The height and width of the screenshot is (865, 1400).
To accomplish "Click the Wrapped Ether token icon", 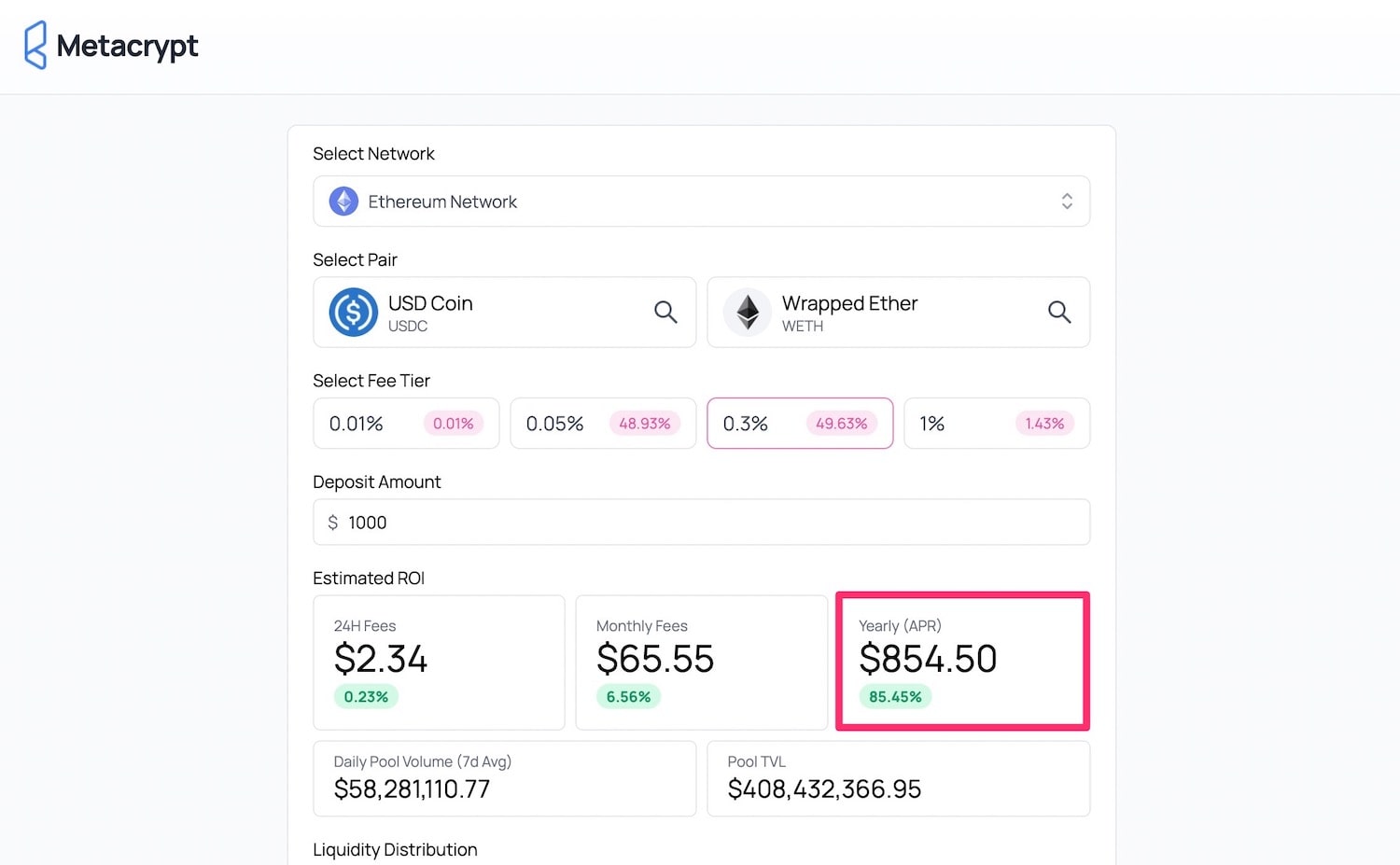I will coord(748,312).
